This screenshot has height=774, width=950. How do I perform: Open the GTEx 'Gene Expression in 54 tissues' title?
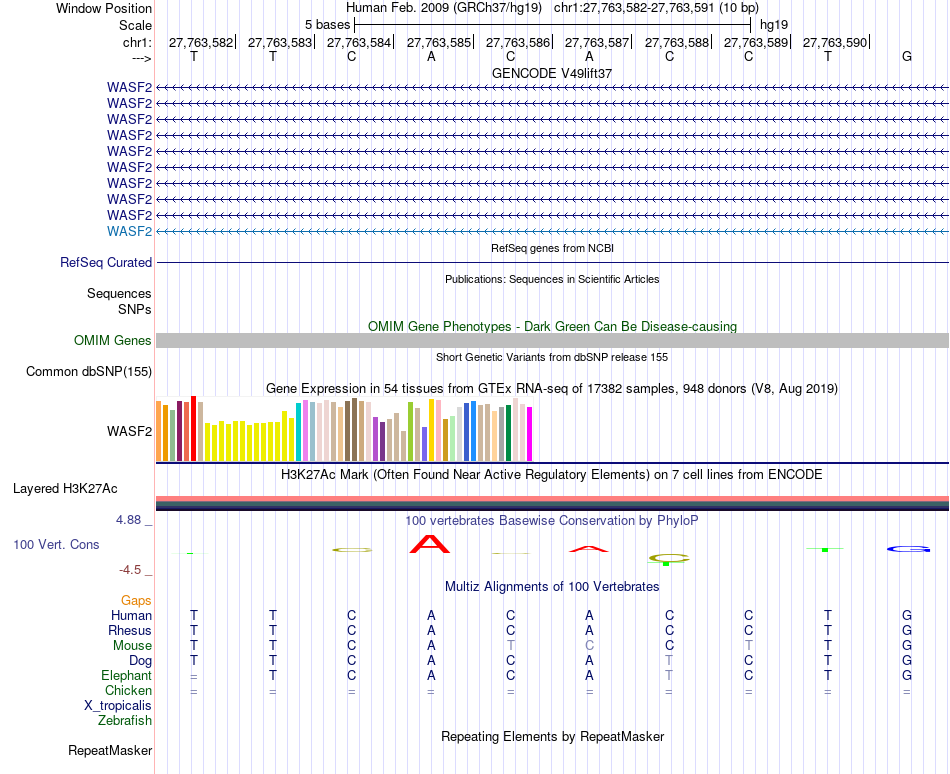click(x=552, y=388)
